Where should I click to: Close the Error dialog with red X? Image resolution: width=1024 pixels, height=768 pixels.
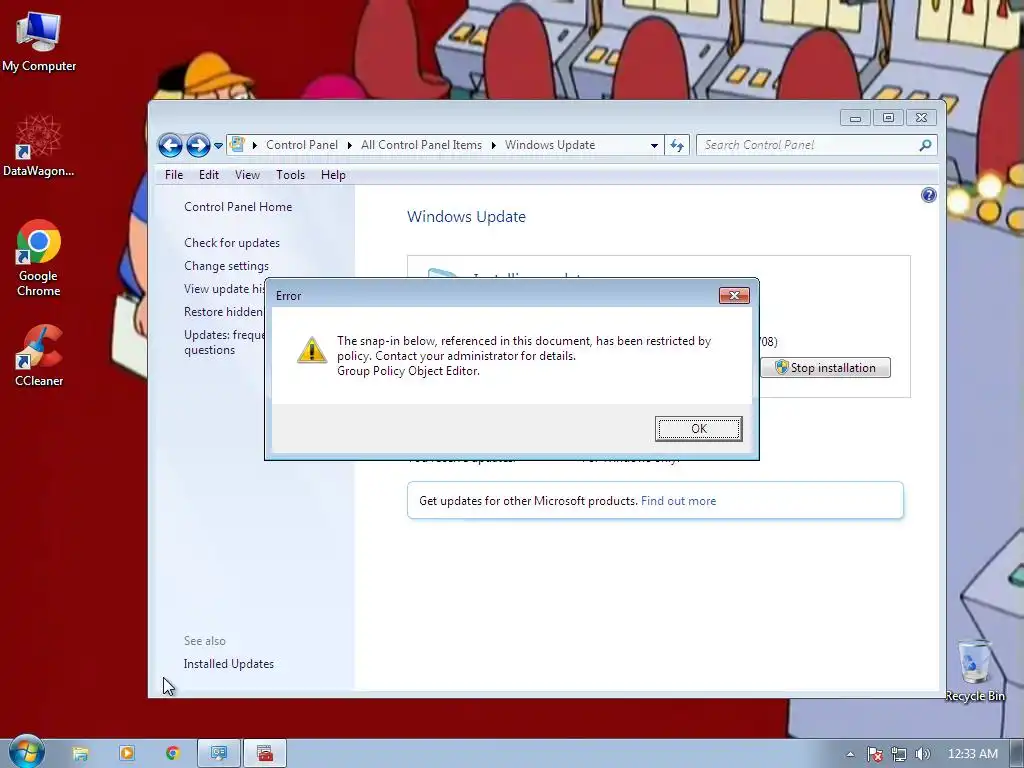click(x=734, y=295)
